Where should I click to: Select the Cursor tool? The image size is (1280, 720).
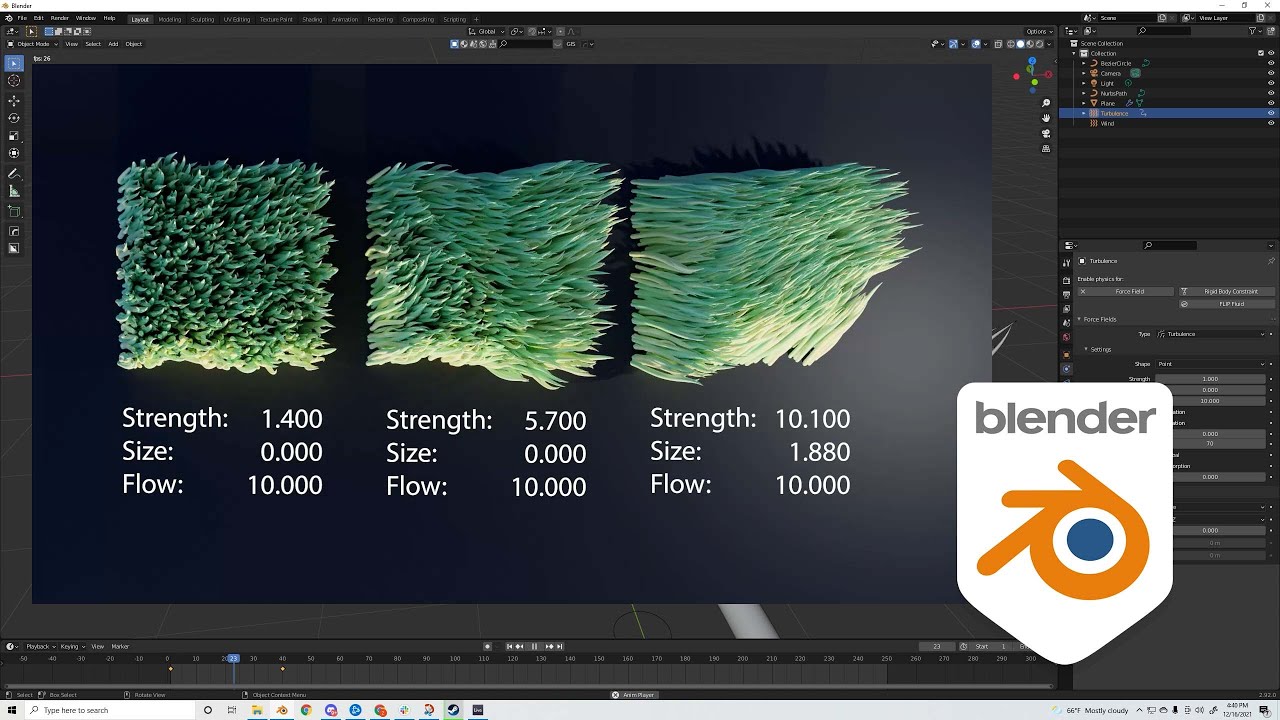tap(14, 81)
